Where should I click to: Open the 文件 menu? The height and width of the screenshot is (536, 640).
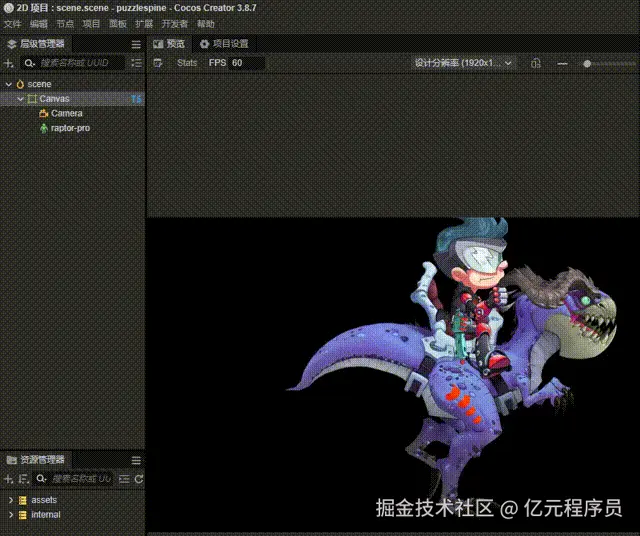coord(12,24)
